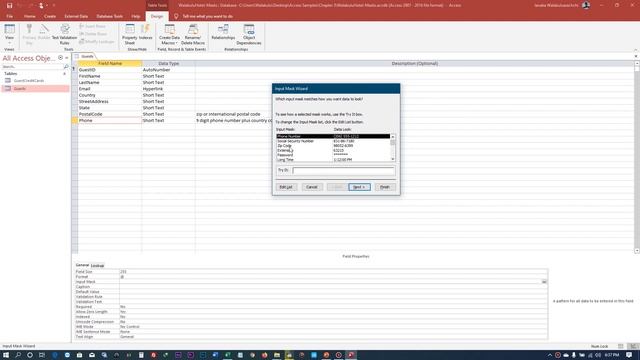This screenshot has width=640, height=360.
Task: Click Modify Lookups in ribbon
Action: tap(97, 42)
